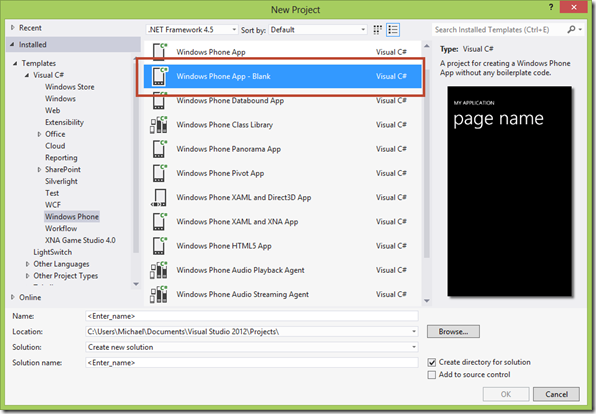
Task: Click the Windows Phone Pivot App icon
Action: coord(159,173)
